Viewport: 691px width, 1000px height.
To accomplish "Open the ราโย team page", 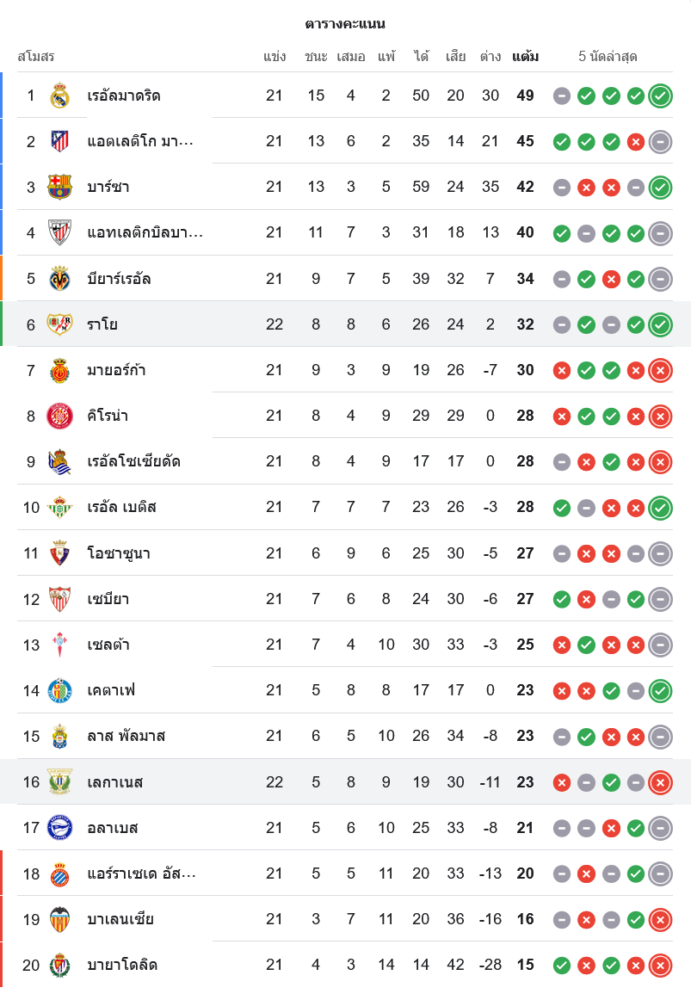I will tap(103, 324).
